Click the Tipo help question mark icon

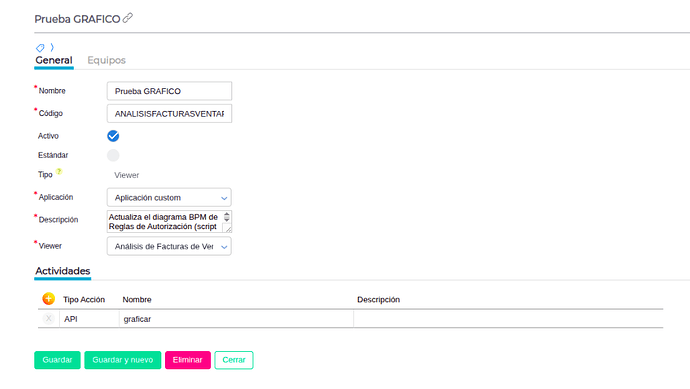[59, 172]
